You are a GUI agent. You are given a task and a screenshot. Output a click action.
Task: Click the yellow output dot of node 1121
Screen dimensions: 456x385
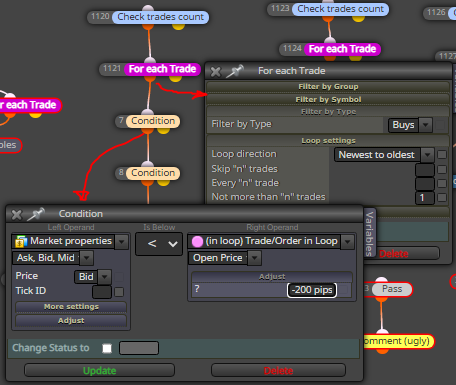coord(175,78)
